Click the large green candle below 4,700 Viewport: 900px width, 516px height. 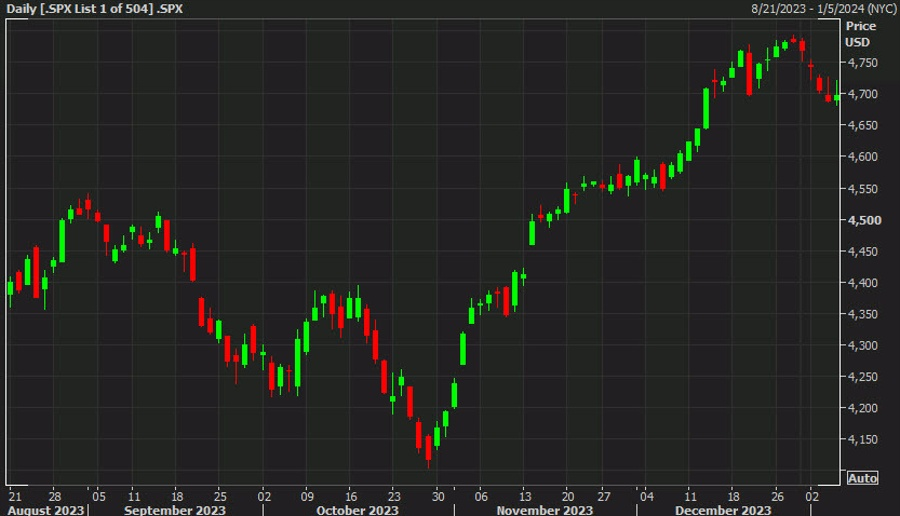coord(706,108)
